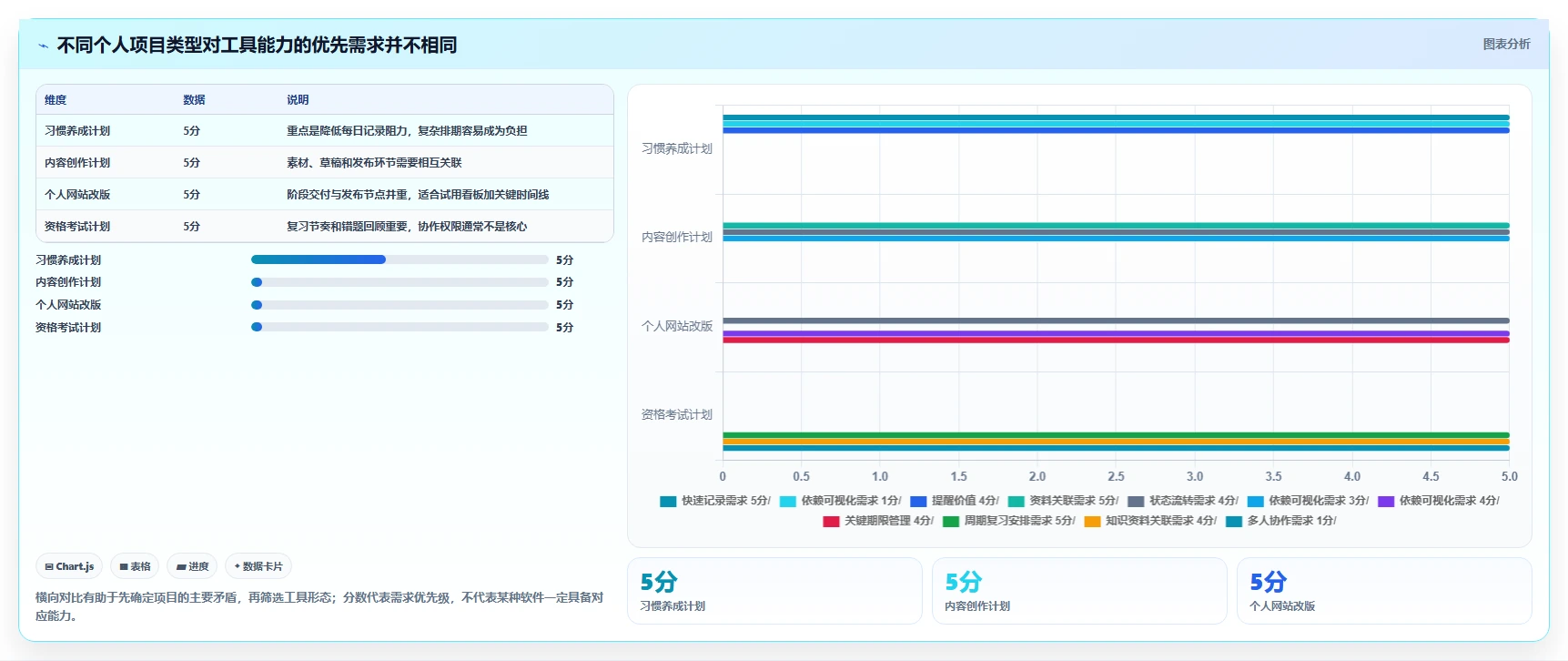Toggle legend swatch for 状态流转需求 4分
This screenshot has width=1568, height=661.
pyautogui.click(x=1136, y=501)
